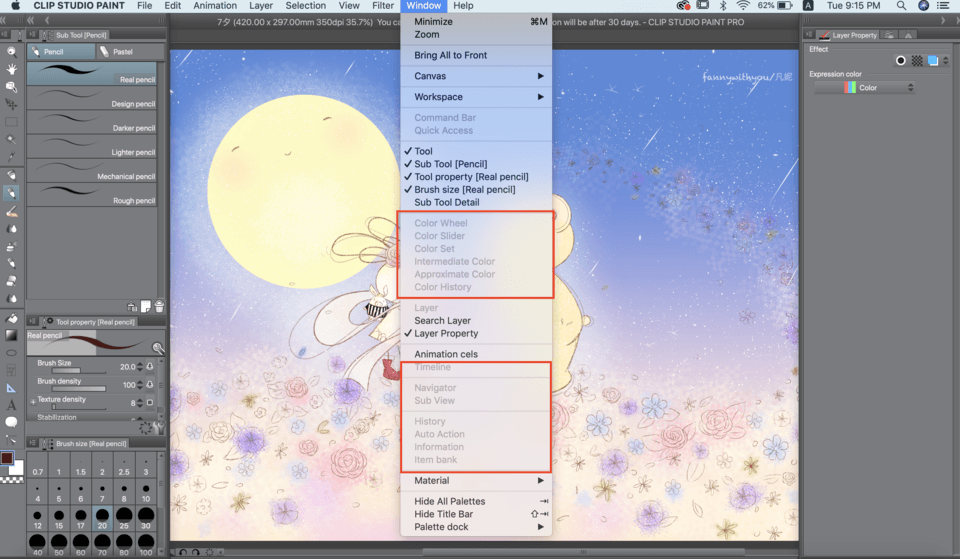960x559 pixels.
Task: Select the Operation object tool
Action: pyautogui.click(x=11, y=87)
